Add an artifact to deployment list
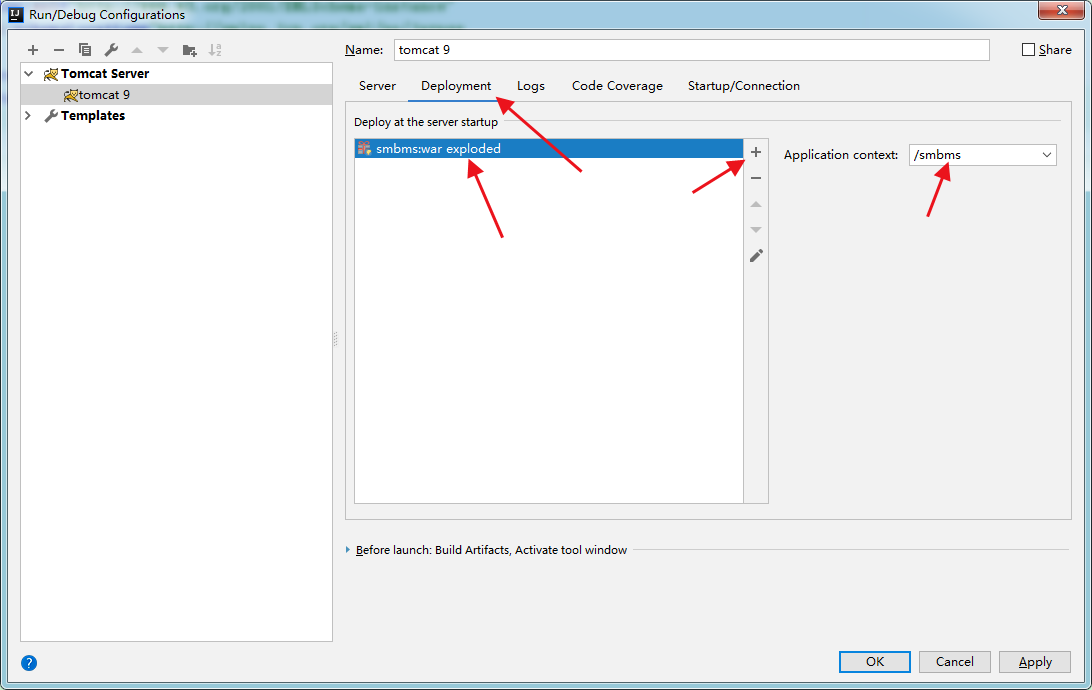 pos(756,152)
